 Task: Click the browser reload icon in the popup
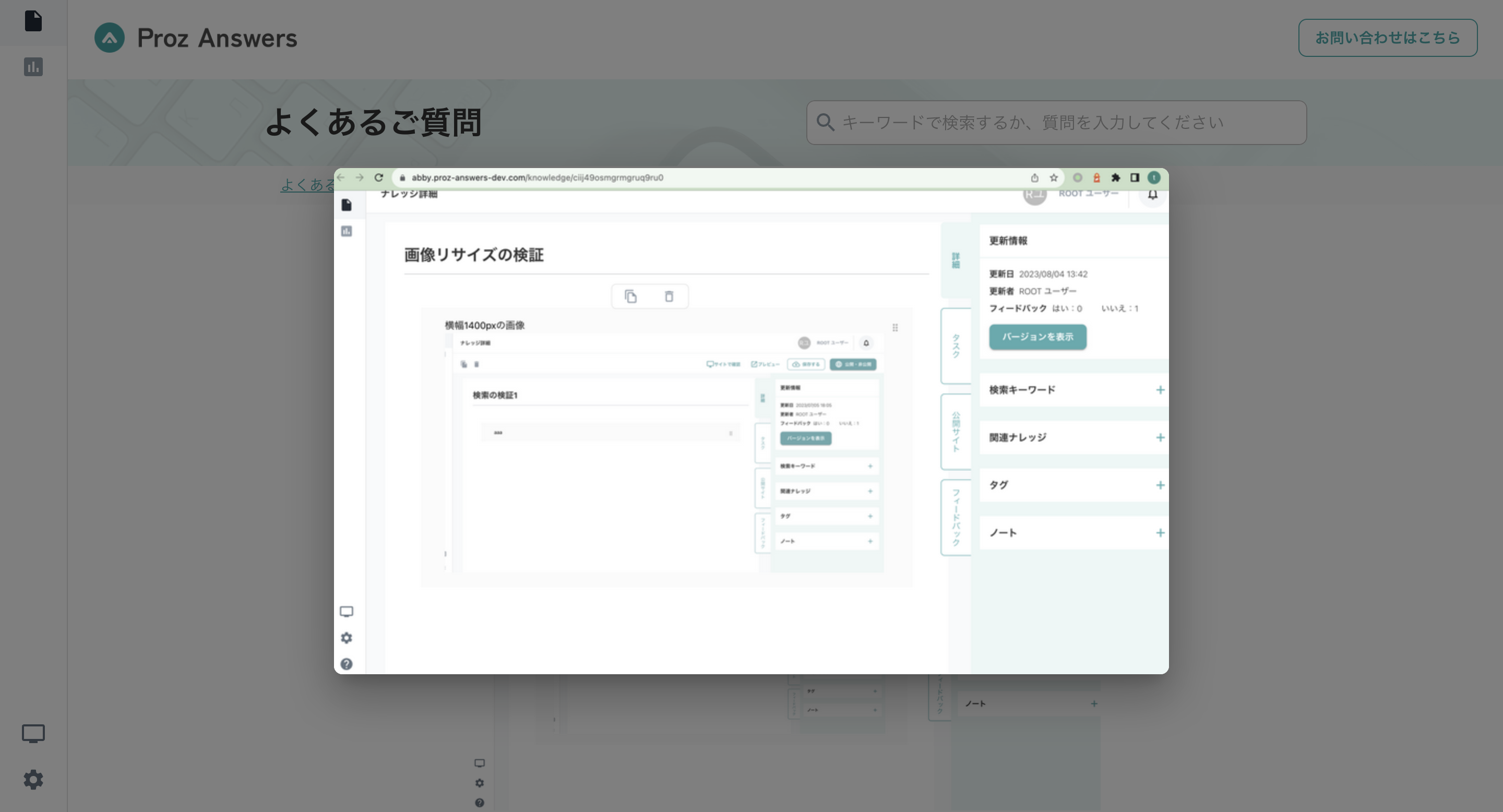coord(379,177)
